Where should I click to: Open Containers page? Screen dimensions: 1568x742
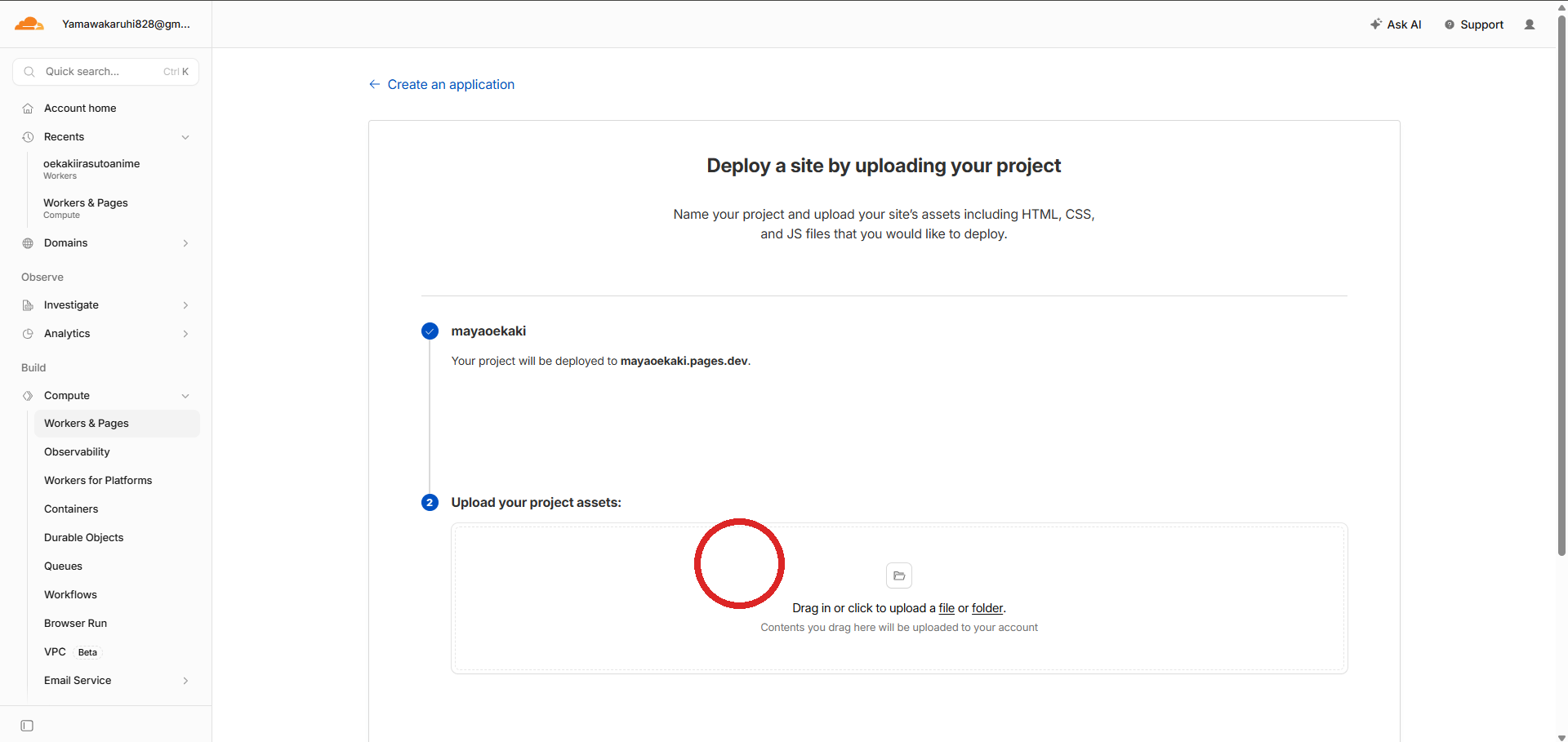pos(71,509)
